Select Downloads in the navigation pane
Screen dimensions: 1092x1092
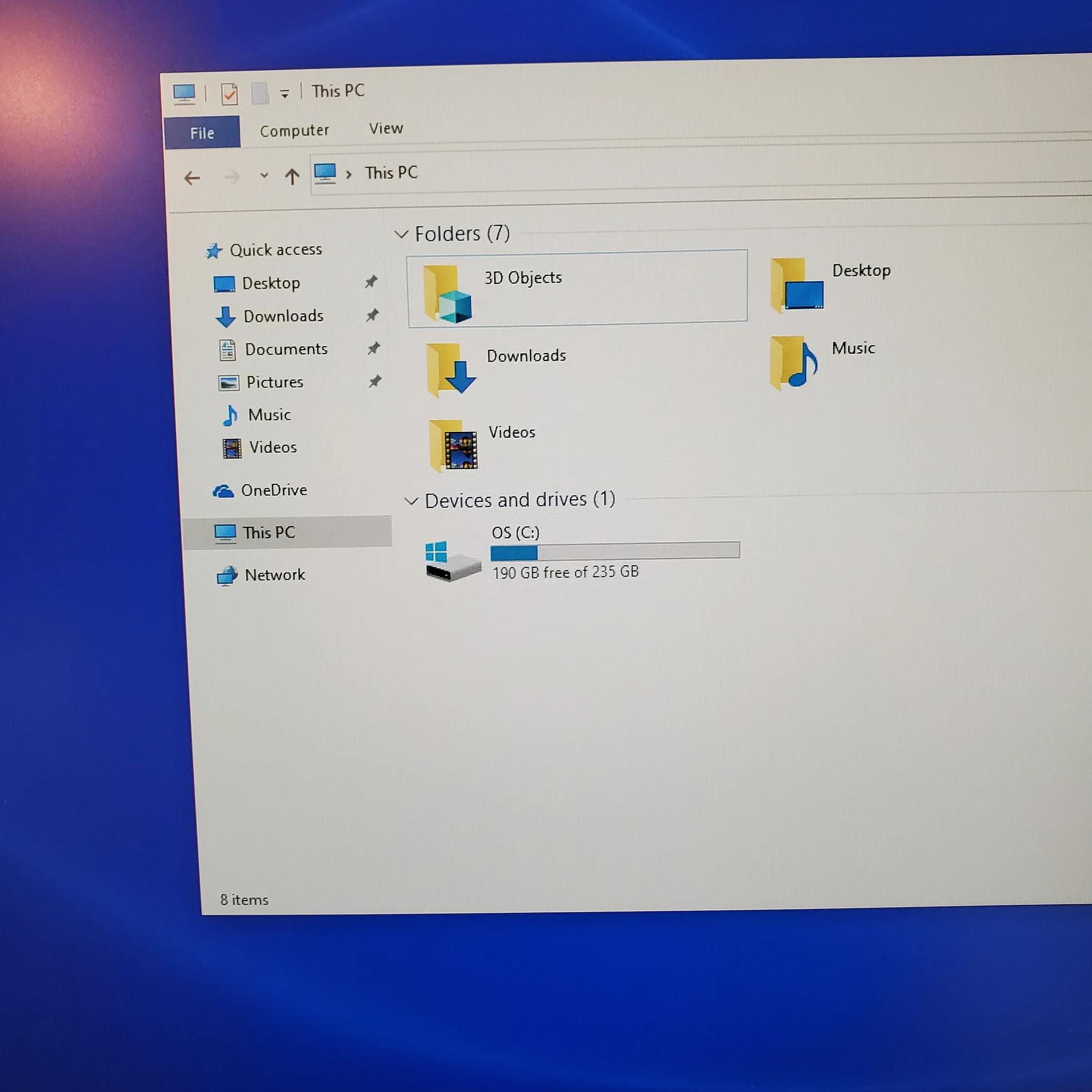click(283, 316)
